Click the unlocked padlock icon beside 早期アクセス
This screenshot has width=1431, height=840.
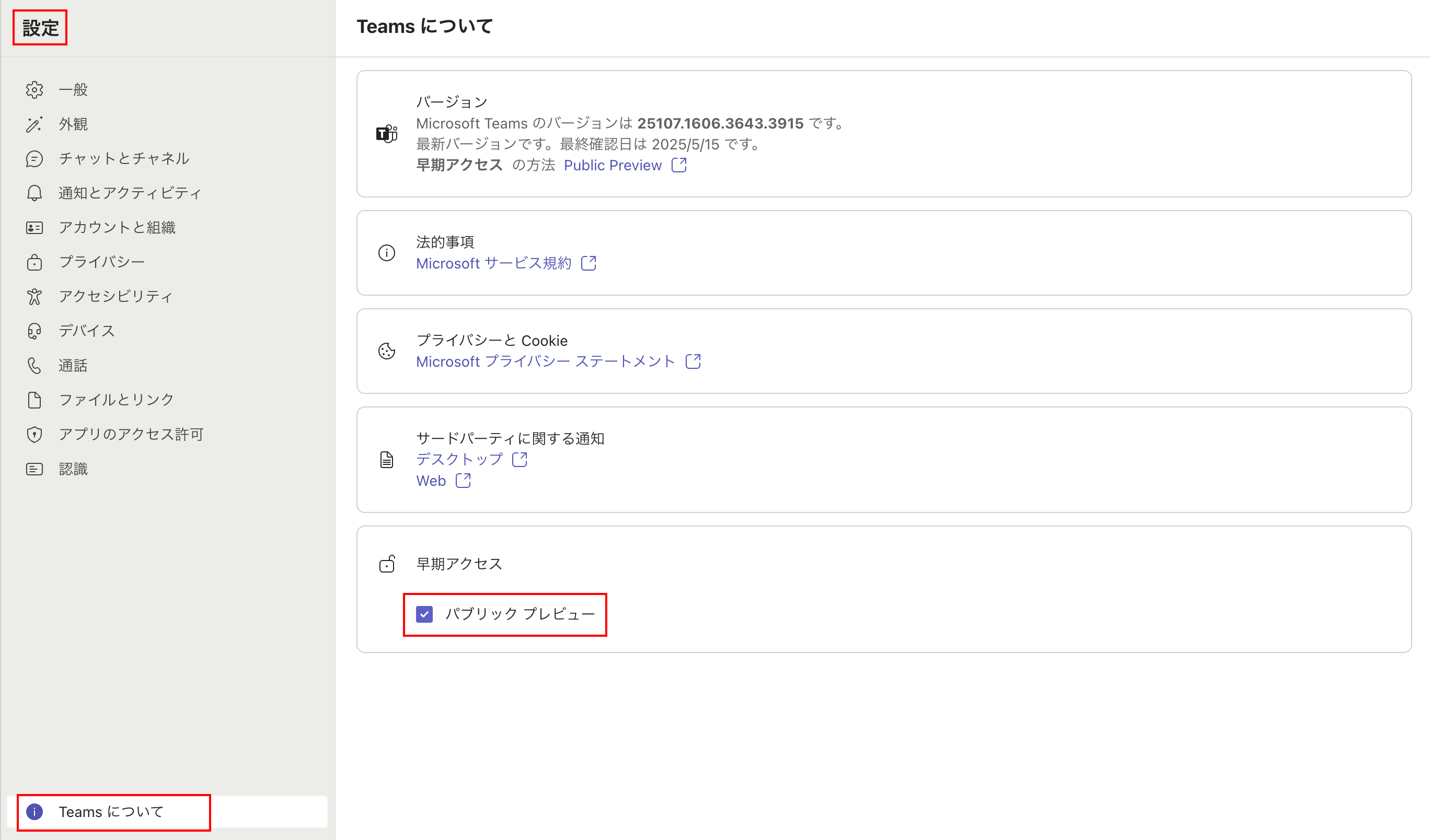tap(387, 564)
